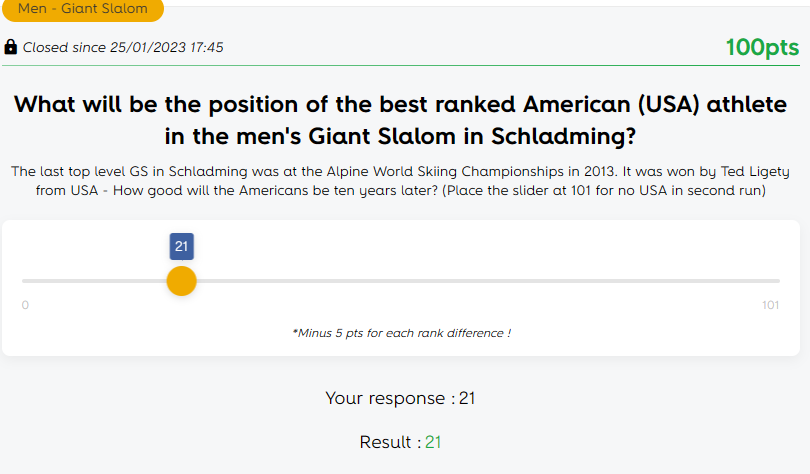Click the slider's 0 minimum label

coord(25,305)
